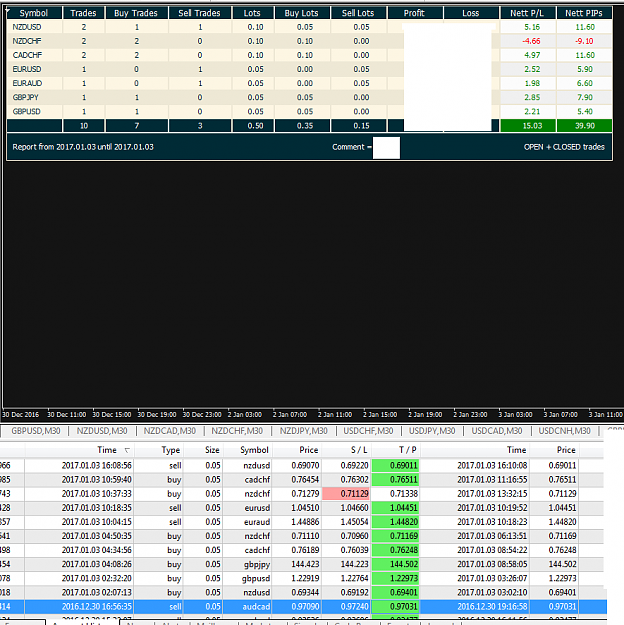Select the EURUSD row in the report table
This screenshot has width=624, height=625.
coord(309,69)
